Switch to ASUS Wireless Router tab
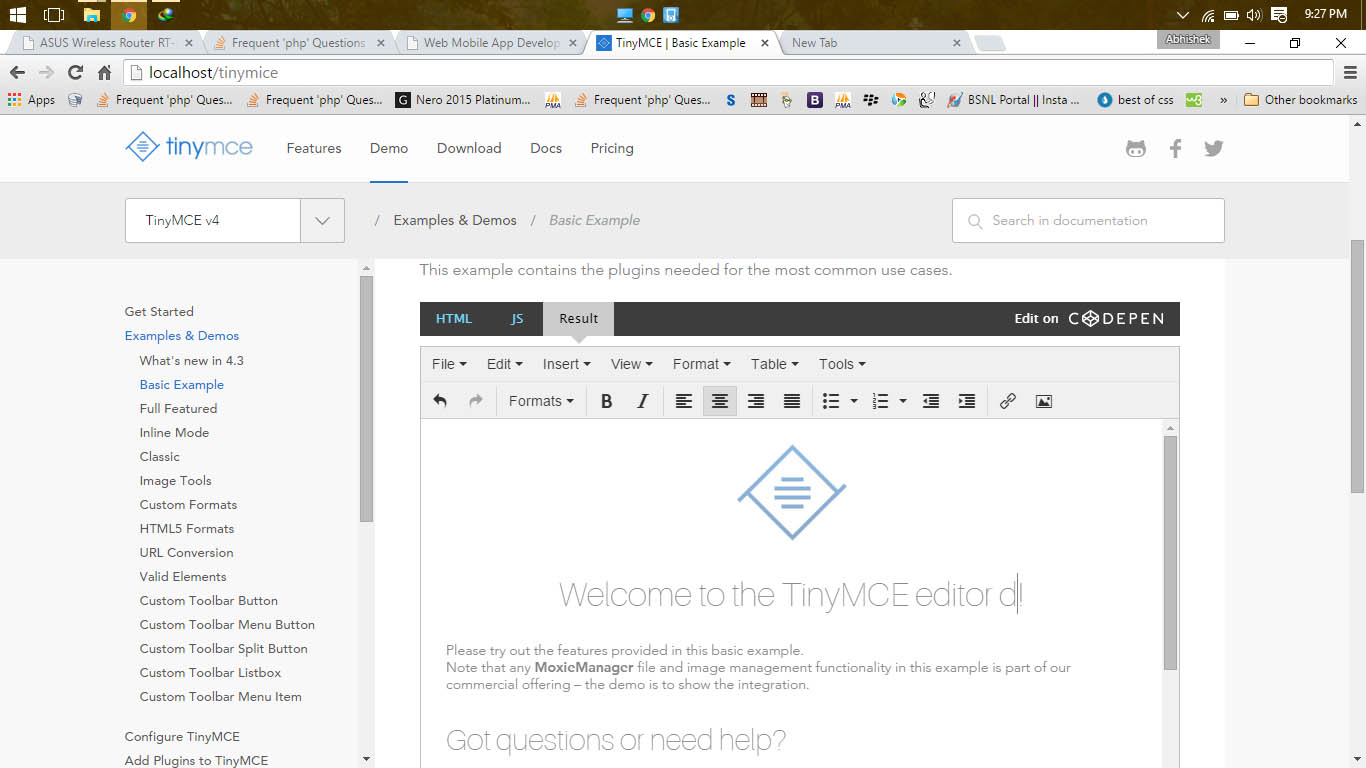 click(105, 43)
